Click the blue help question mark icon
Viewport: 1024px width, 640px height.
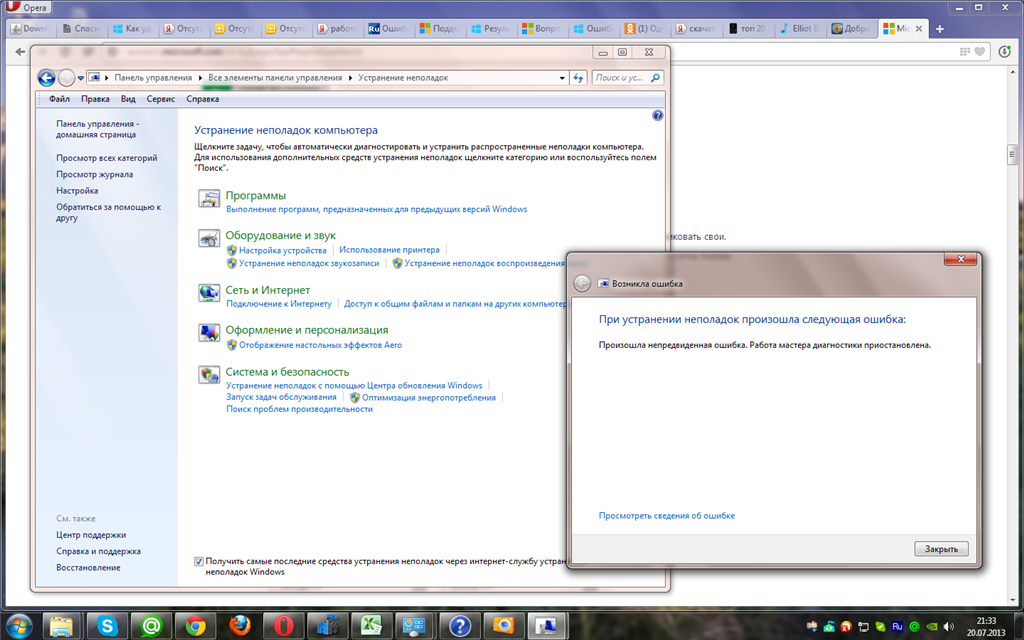(x=658, y=116)
